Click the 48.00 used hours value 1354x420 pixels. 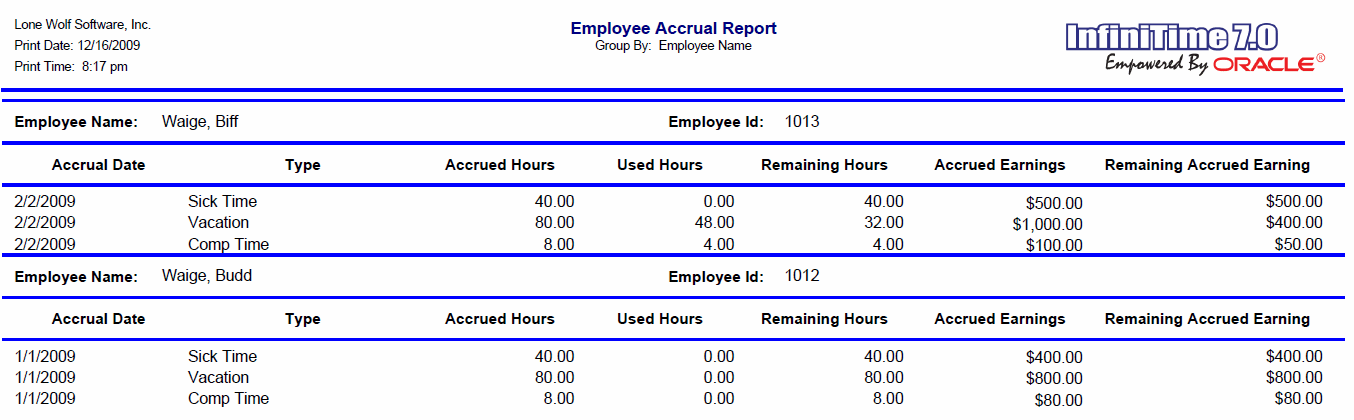pos(713,223)
